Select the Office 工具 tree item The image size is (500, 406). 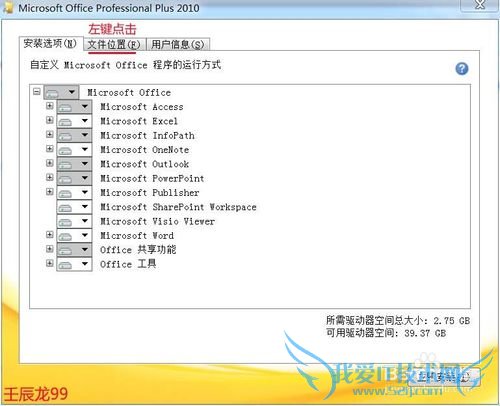pos(128,264)
